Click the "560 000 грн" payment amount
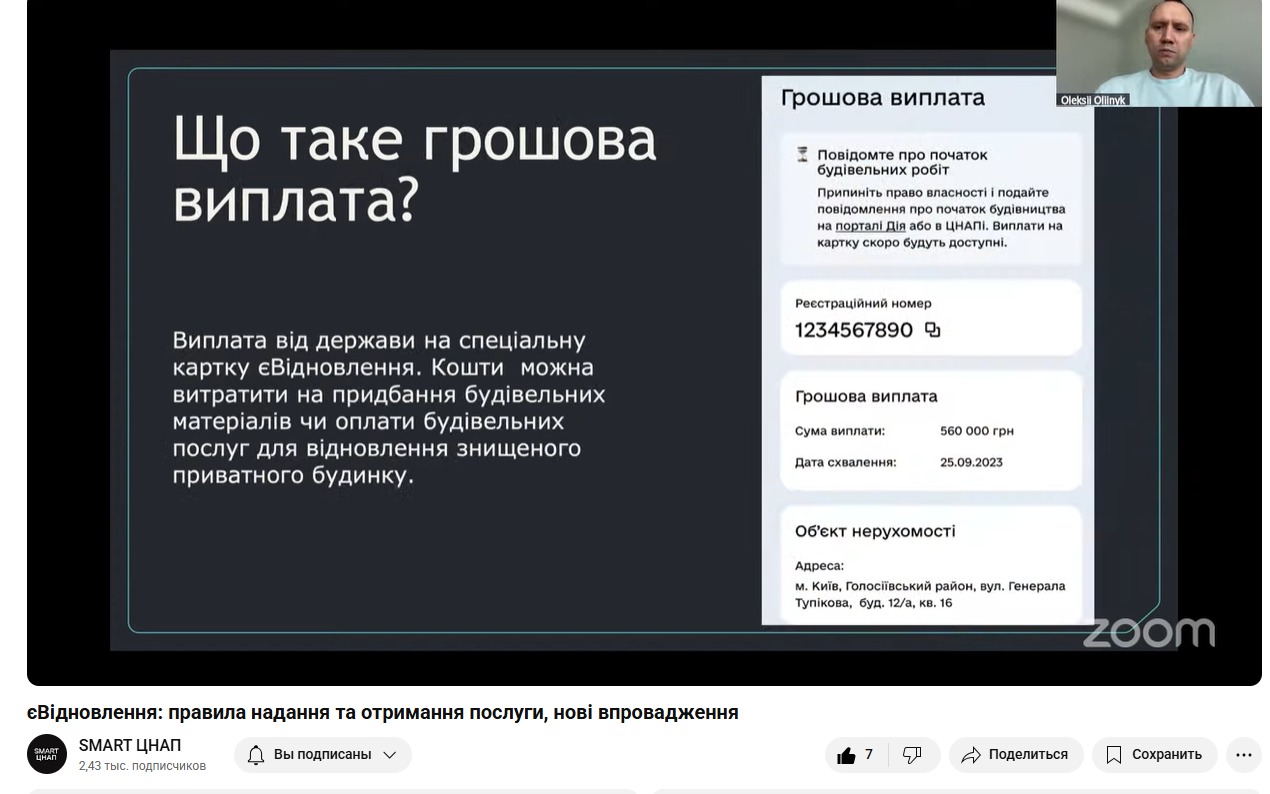 [977, 431]
